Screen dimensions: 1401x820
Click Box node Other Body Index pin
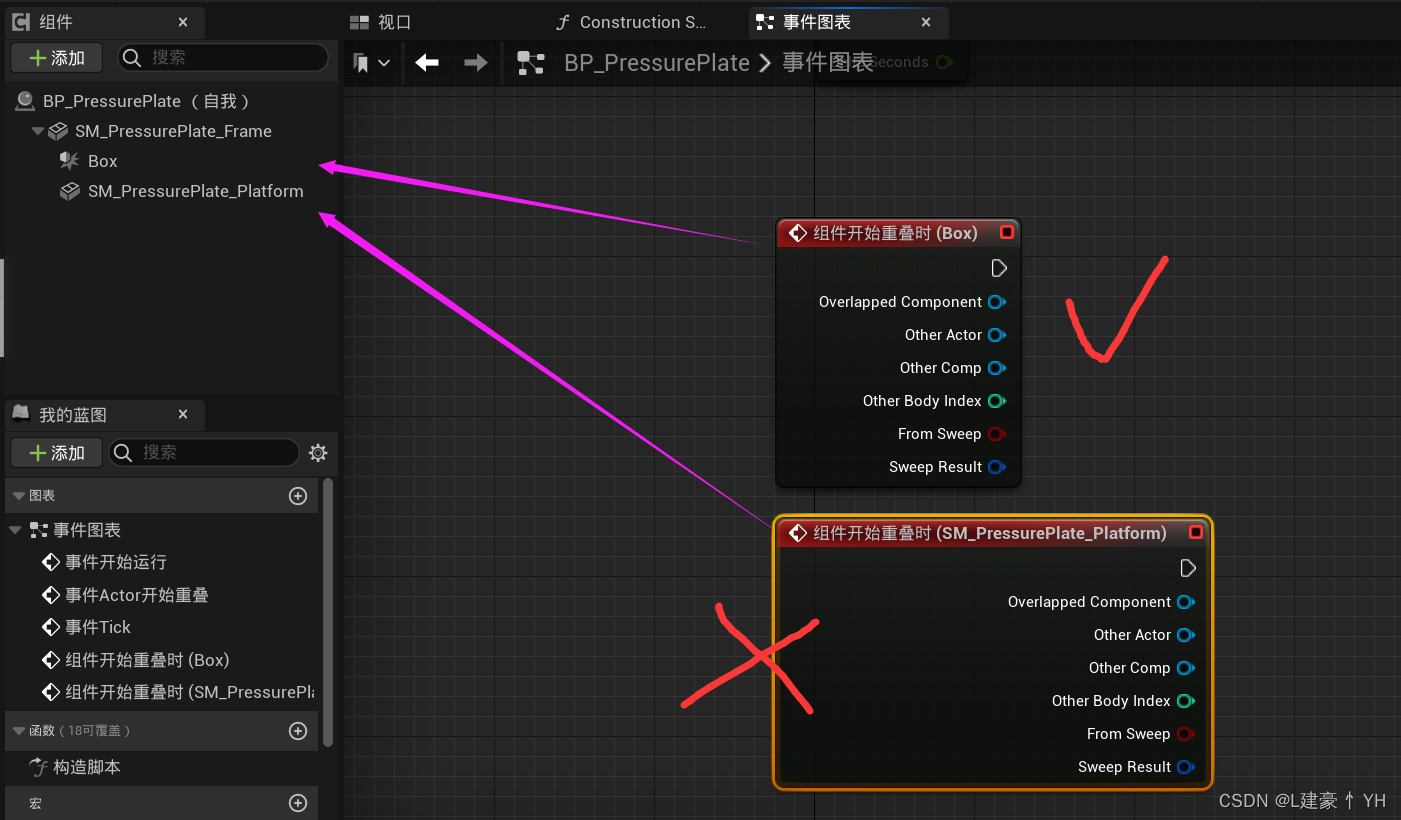pos(997,401)
